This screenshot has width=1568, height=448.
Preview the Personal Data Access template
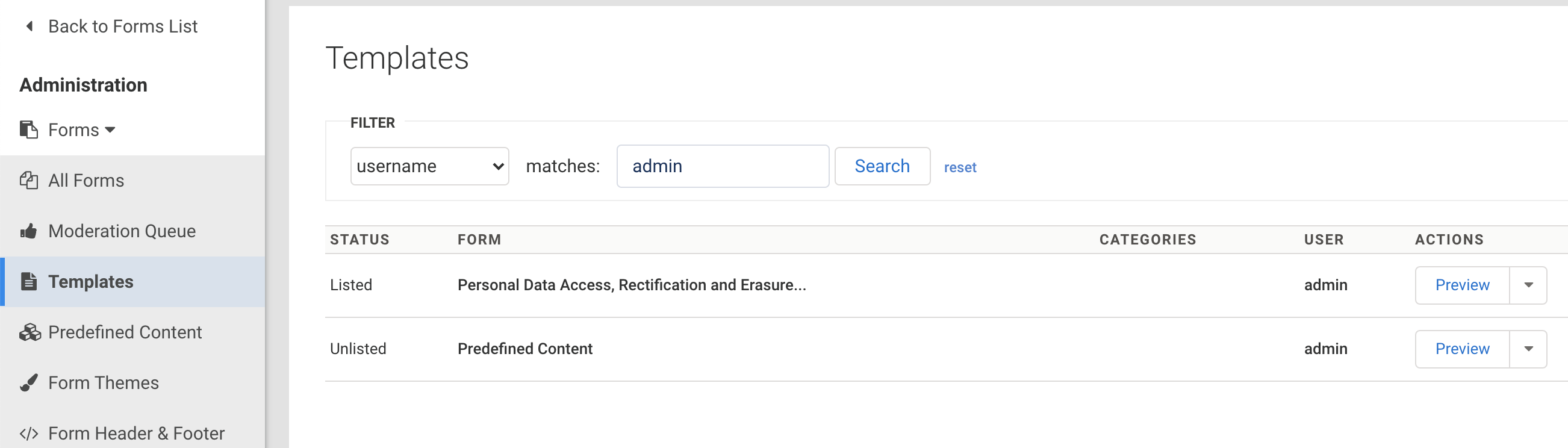click(x=1461, y=285)
